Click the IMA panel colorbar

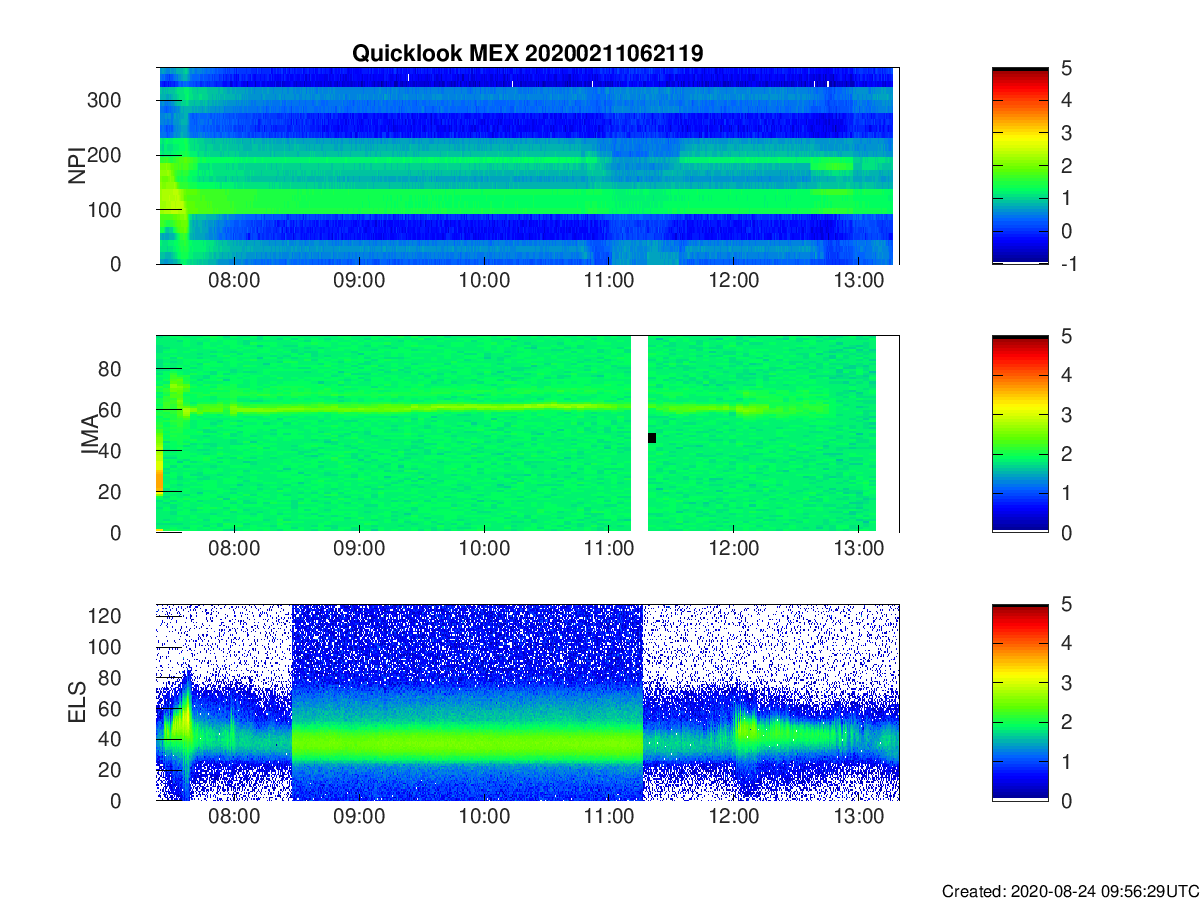pyautogui.click(x=1020, y=434)
